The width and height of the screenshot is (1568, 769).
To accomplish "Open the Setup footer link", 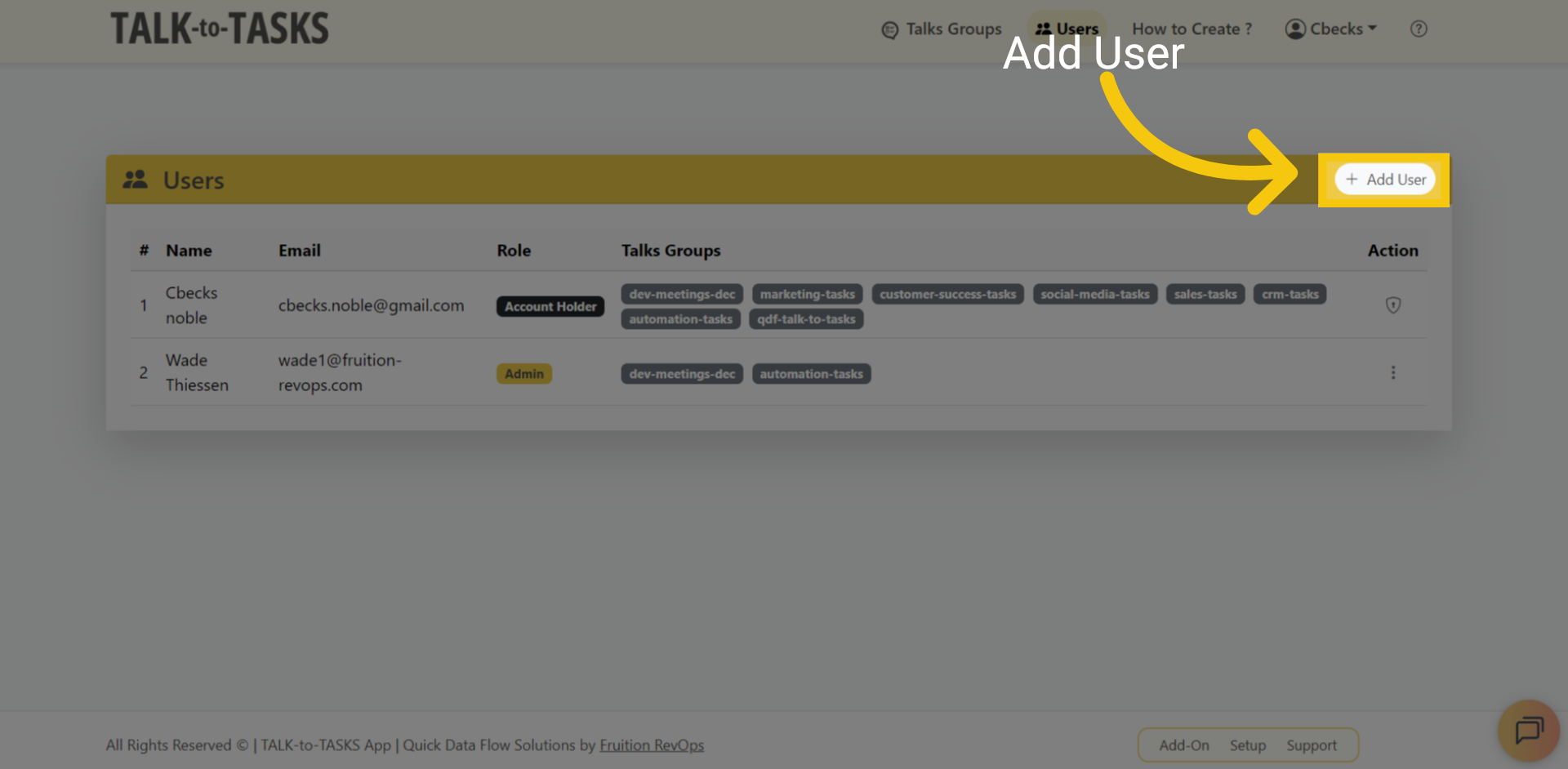I will [1248, 745].
